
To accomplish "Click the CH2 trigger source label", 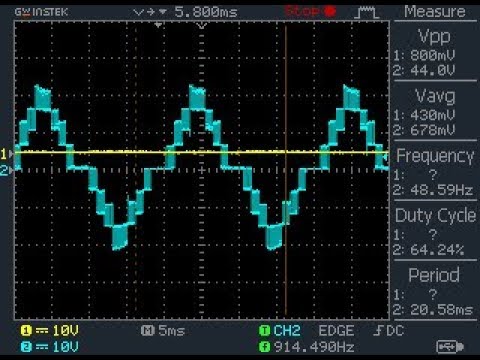I will point(287,331).
